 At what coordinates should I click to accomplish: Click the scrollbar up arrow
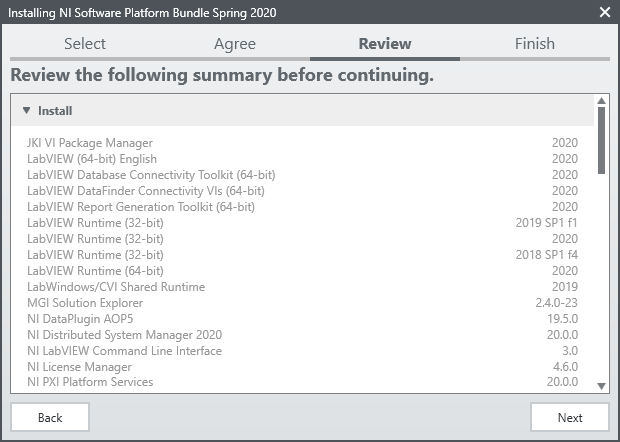601,101
